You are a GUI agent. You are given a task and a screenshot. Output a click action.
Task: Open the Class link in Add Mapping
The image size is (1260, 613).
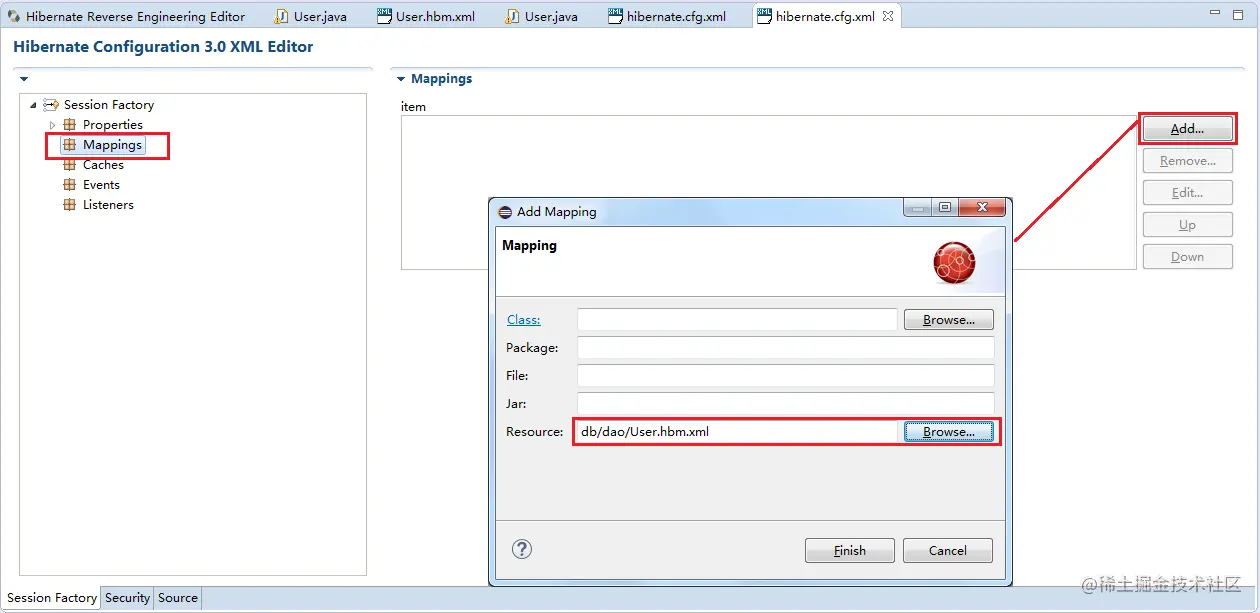tap(523, 320)
